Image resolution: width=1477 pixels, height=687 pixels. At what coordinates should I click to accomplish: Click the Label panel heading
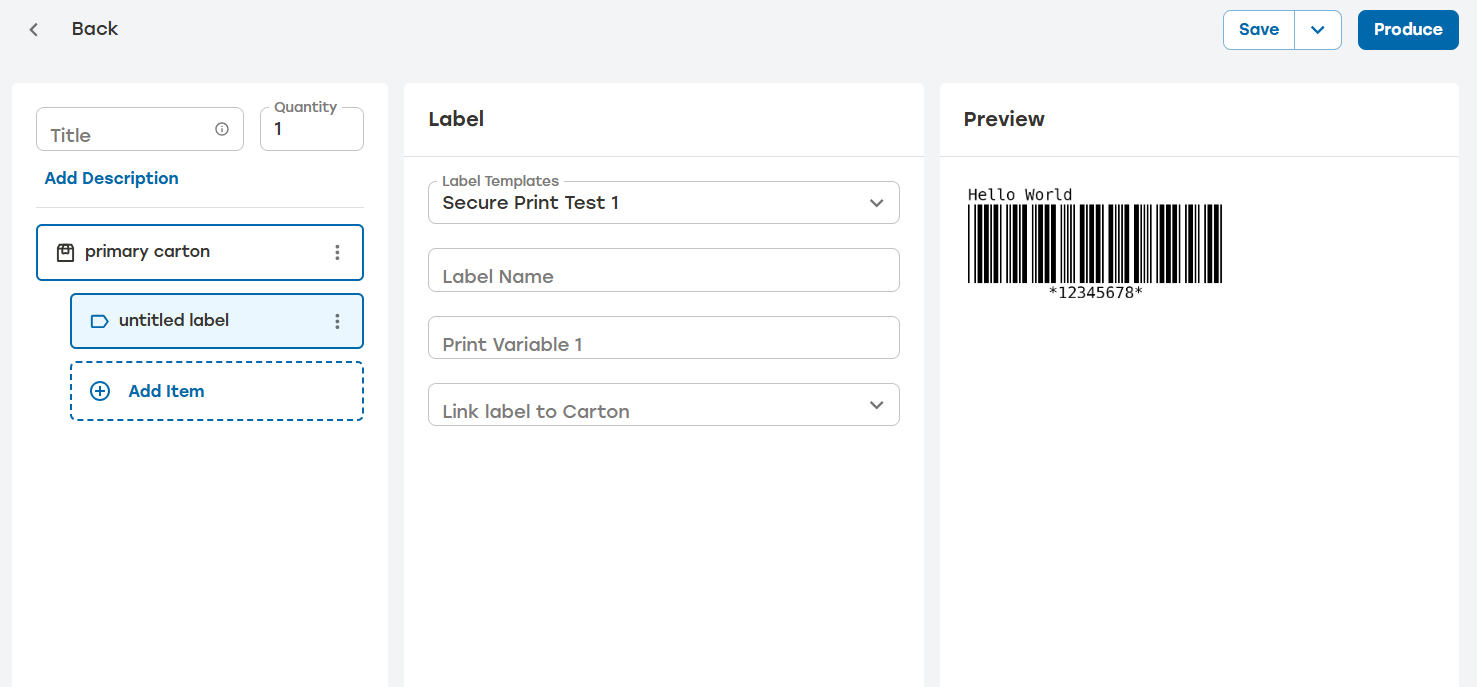(456, 119)
